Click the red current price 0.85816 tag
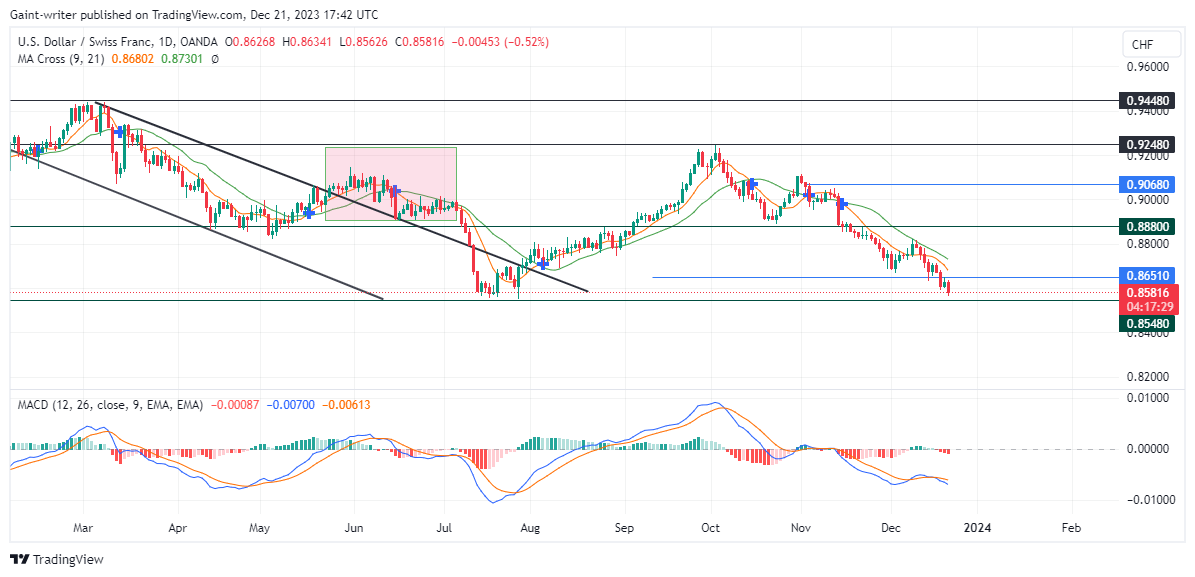The image size is (1195, 577). coord(1149,292)
